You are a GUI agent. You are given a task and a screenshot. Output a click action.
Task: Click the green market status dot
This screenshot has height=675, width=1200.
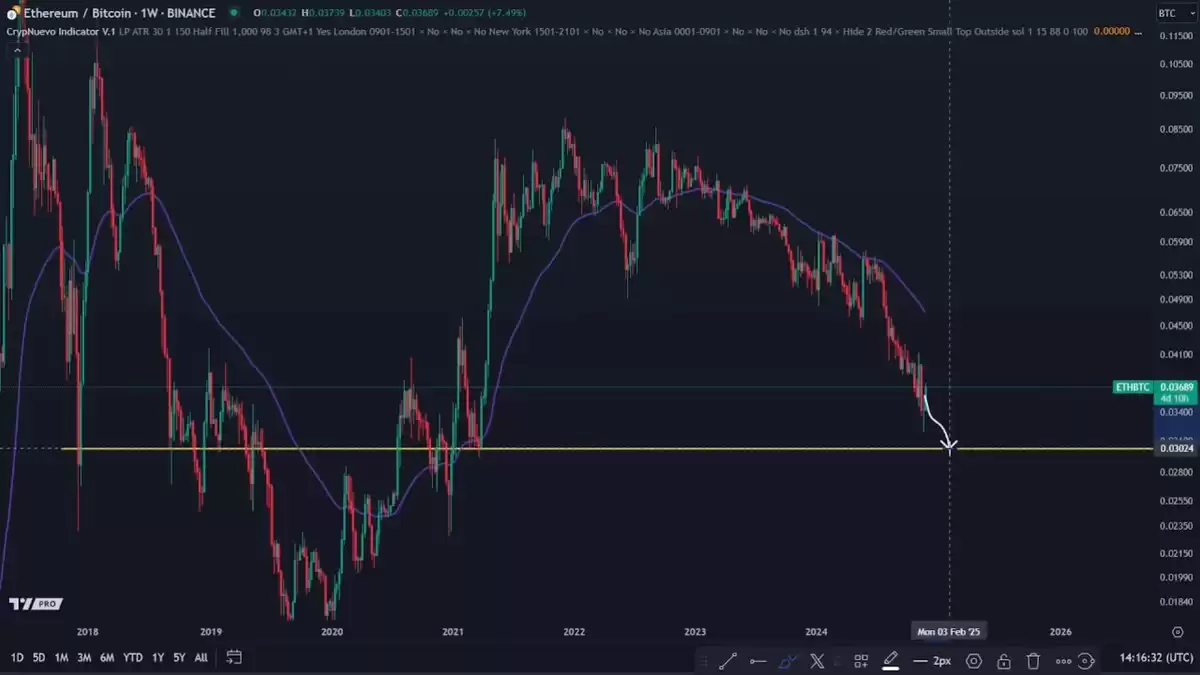234,13
